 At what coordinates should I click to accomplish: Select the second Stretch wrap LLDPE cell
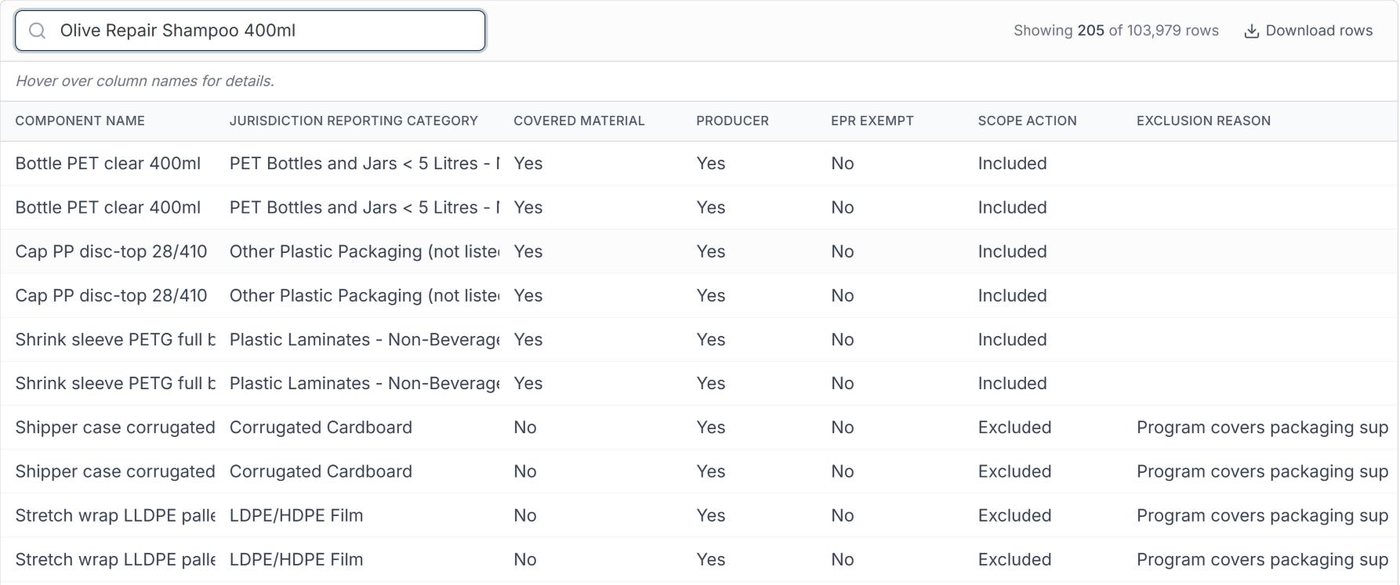pyautogui.click(x=115, y=560)
